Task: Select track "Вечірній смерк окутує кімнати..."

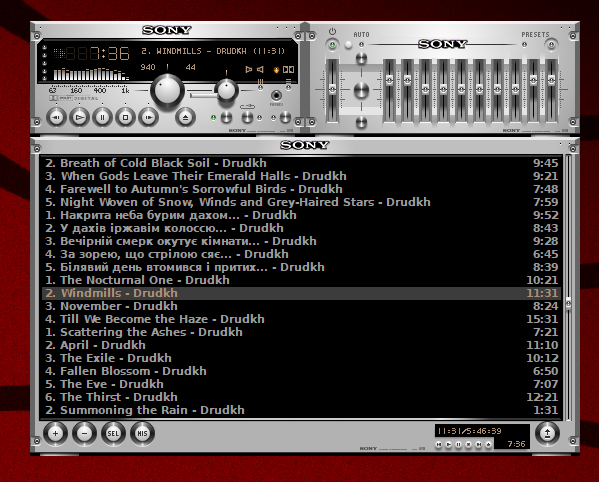Action: (x=301, y=241)
